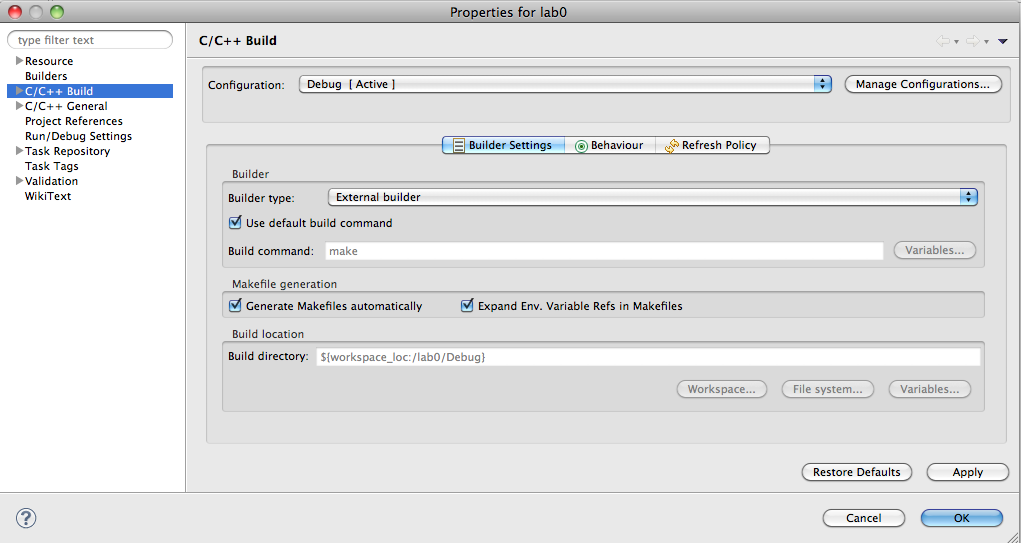The height and width of the screenshot is (543, 1021).
Task: Click the forward navigation arrow icon
Action: click(971, 41)
